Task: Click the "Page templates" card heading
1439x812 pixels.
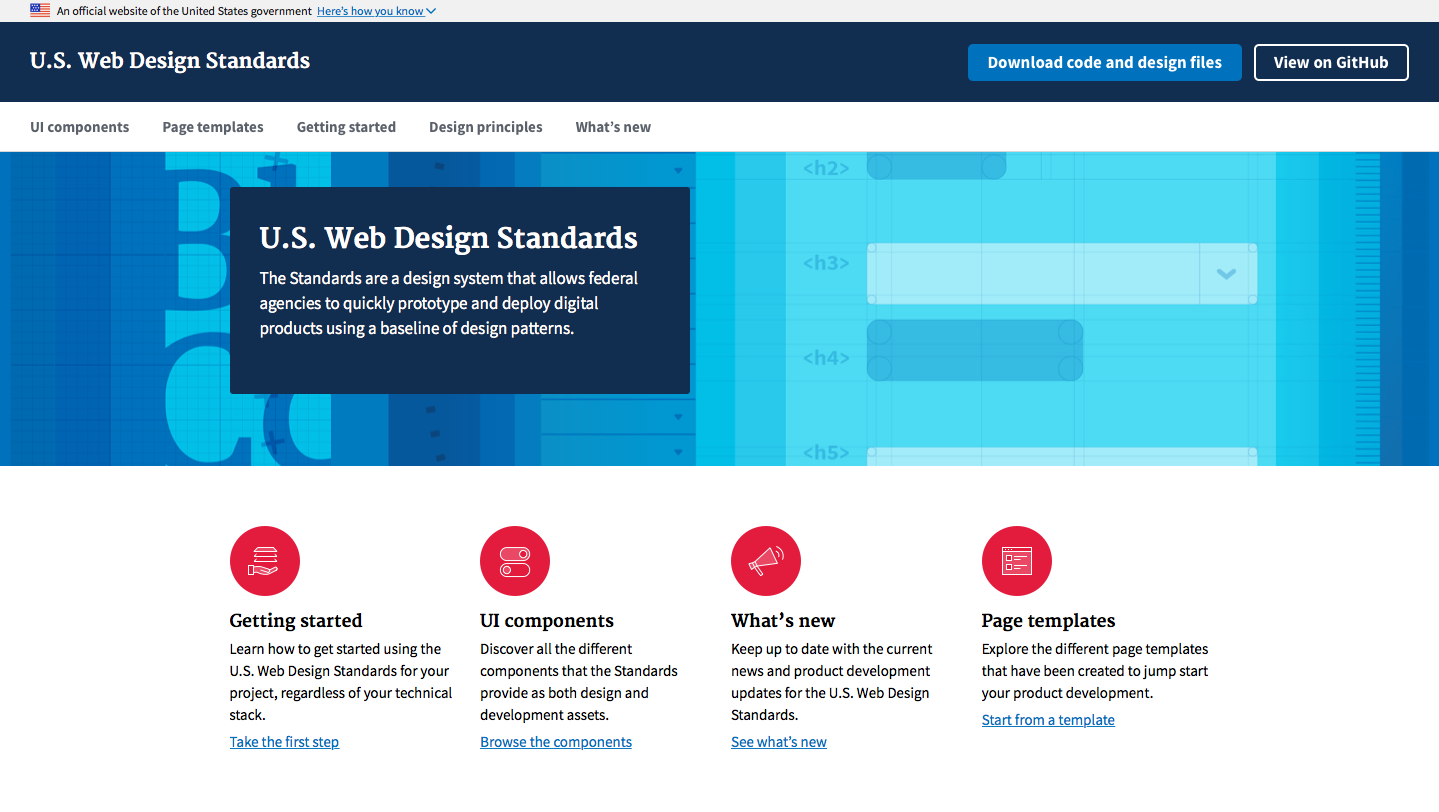Action: [x=1048, y=621]
